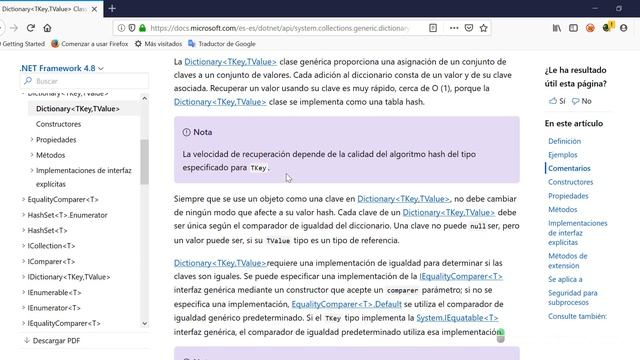Click sidebar scrollbar down arrow
This screenshot has width=640, height=360.
tap(144, 323)
